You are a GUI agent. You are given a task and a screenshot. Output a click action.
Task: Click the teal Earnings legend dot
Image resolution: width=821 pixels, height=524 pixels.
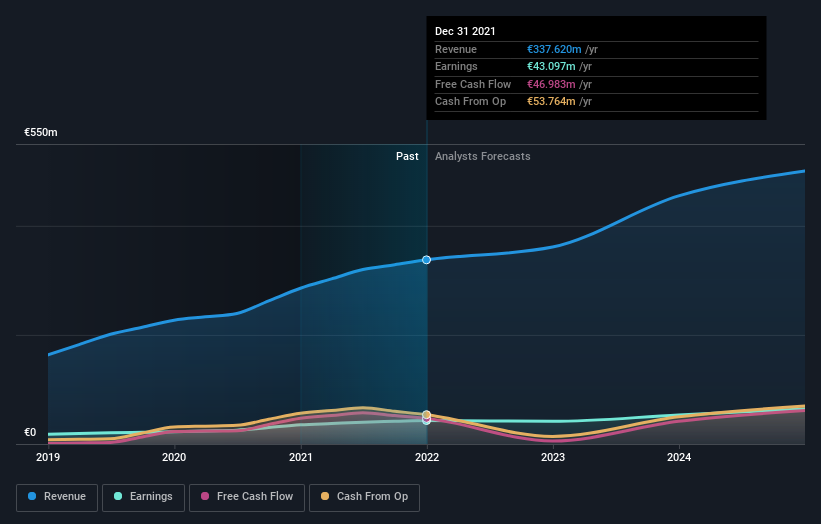pos(118,496)
